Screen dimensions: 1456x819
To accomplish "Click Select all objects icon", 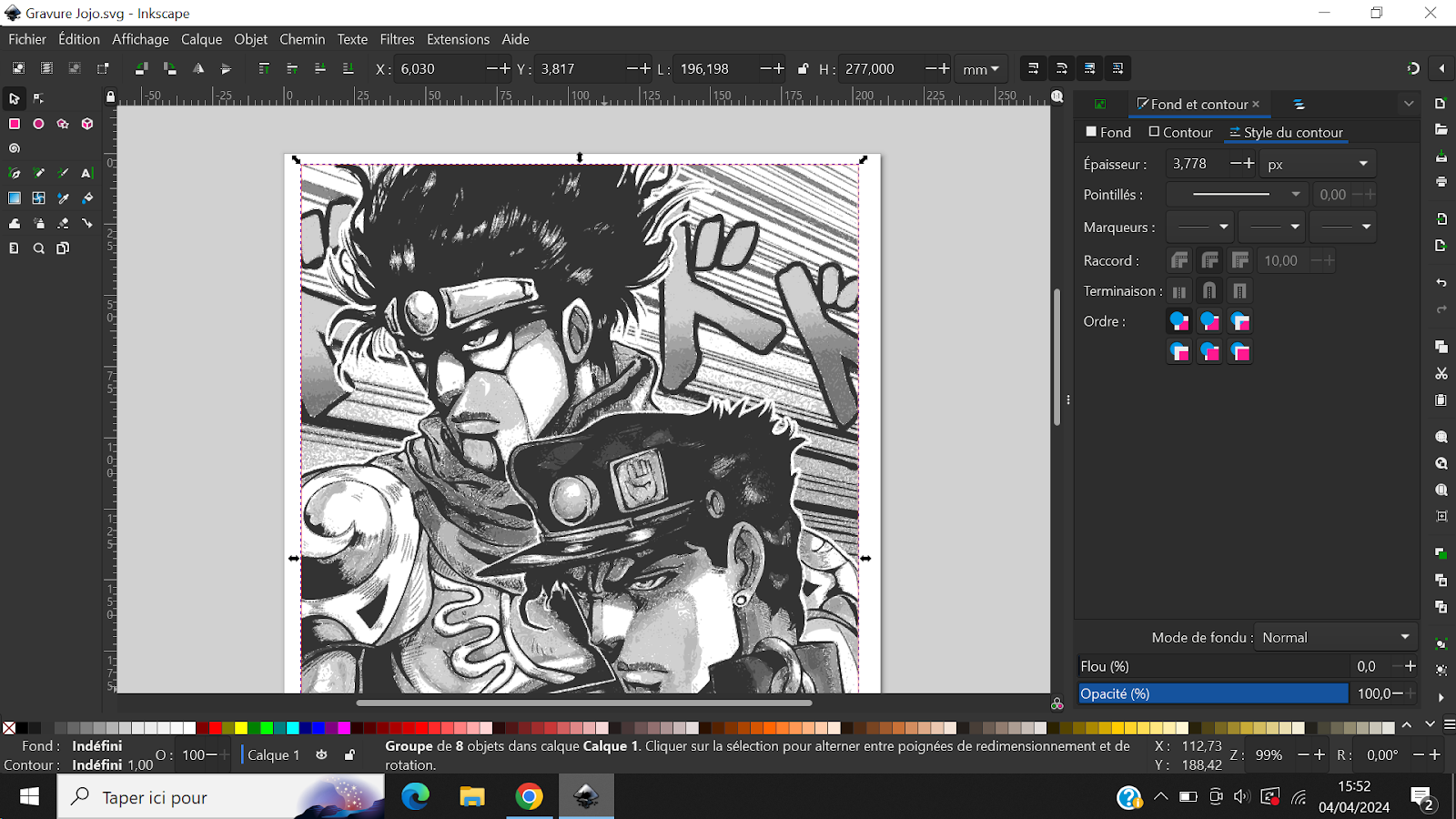I will (17, 68).
